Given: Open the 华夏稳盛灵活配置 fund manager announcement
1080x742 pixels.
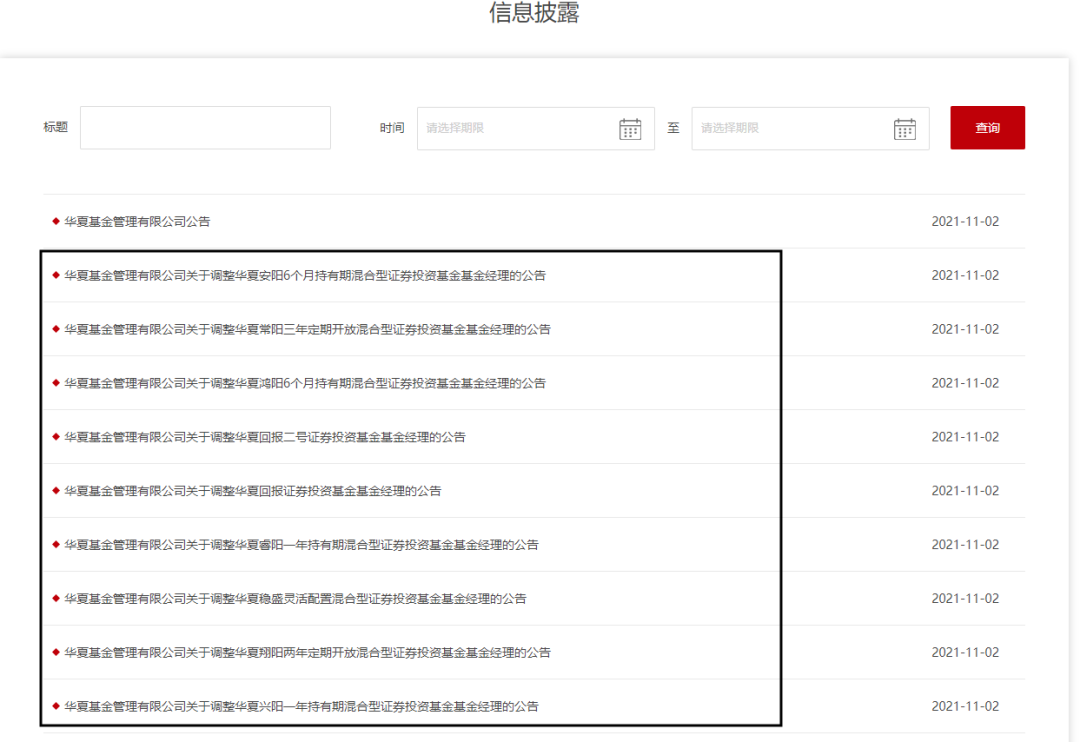Looking at the screenshot, I should (295, 599).
